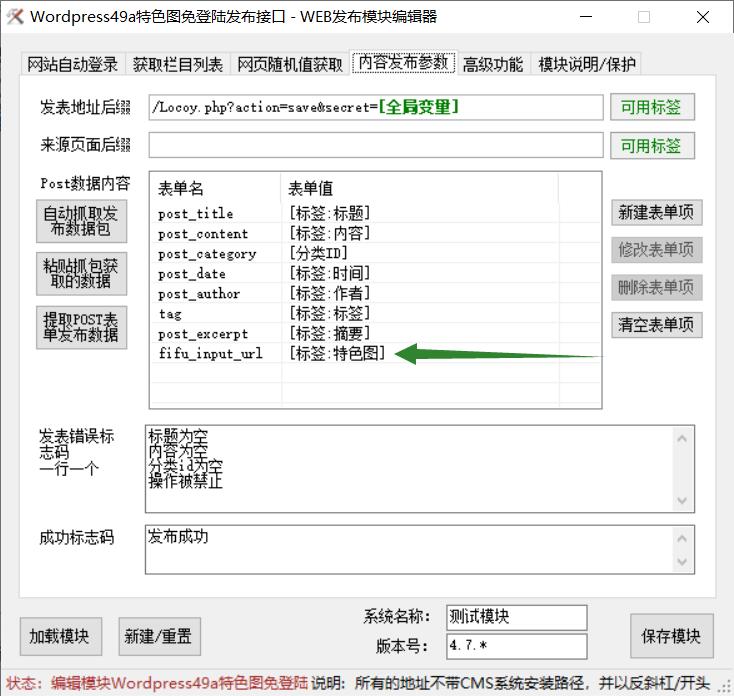Click the [标签:标签] value cell

point(330,313)
